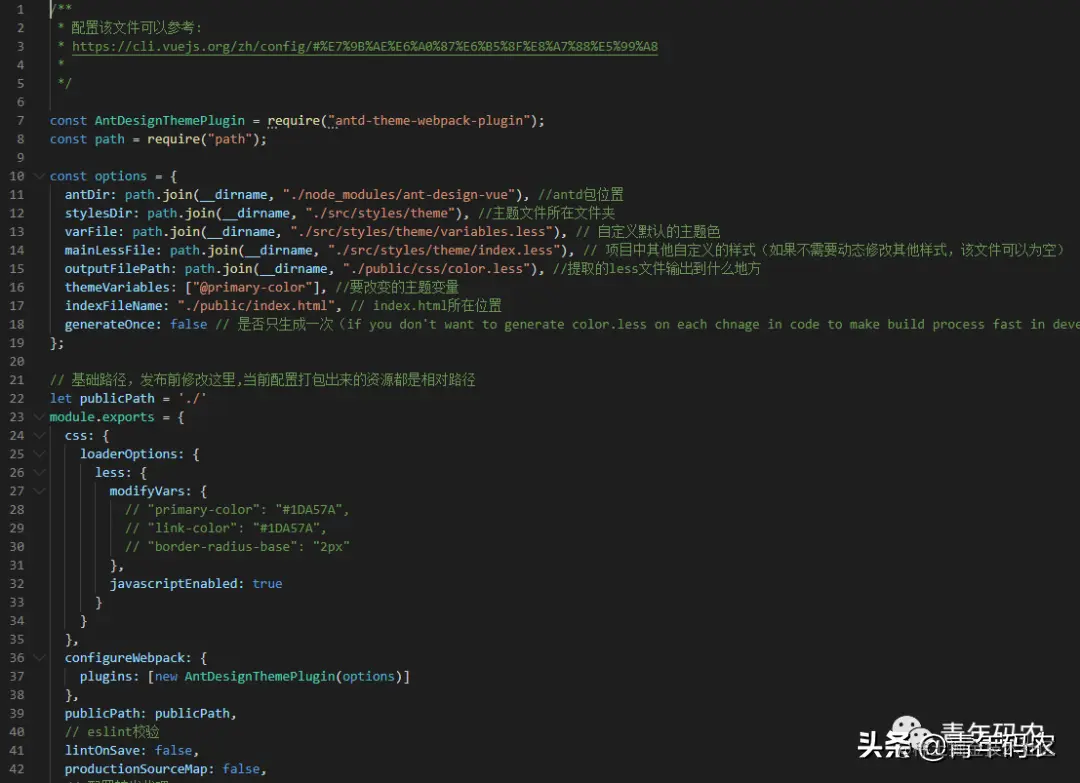Image resolution: width=1080 pixels, height=783 pixels.
Task: Select line number 7 in the gutter
Action: [20, 121]
